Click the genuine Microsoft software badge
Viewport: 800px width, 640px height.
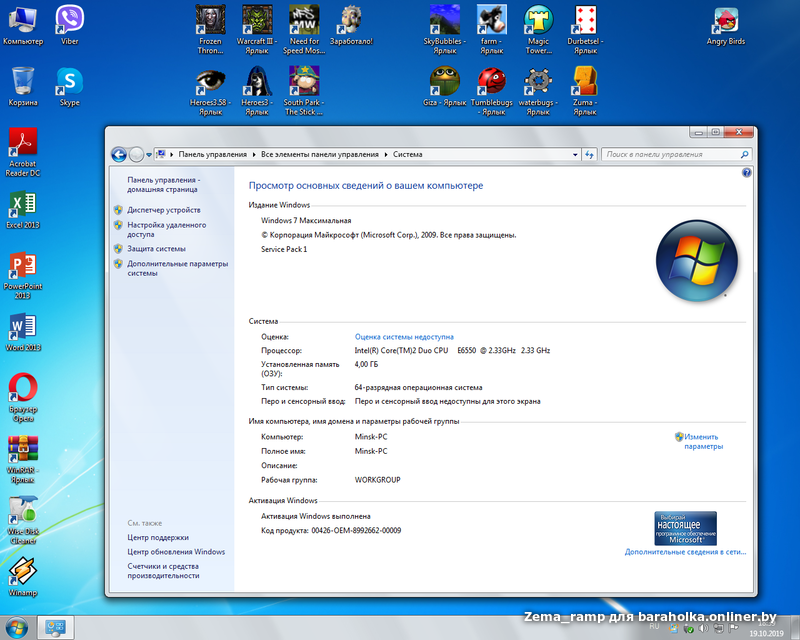(685, 528)
